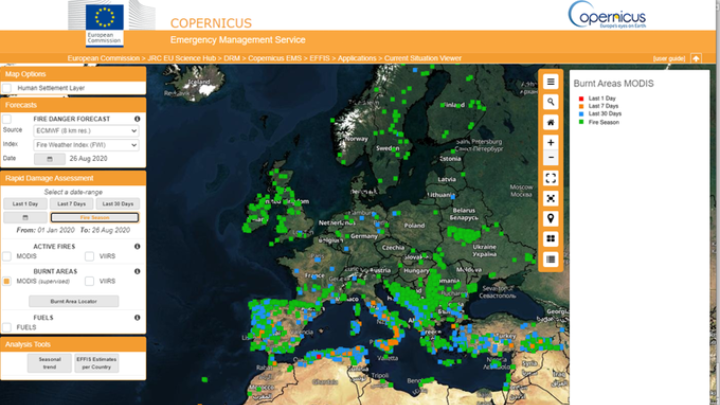Zoom in with the plus button

(x=551, y=142)
